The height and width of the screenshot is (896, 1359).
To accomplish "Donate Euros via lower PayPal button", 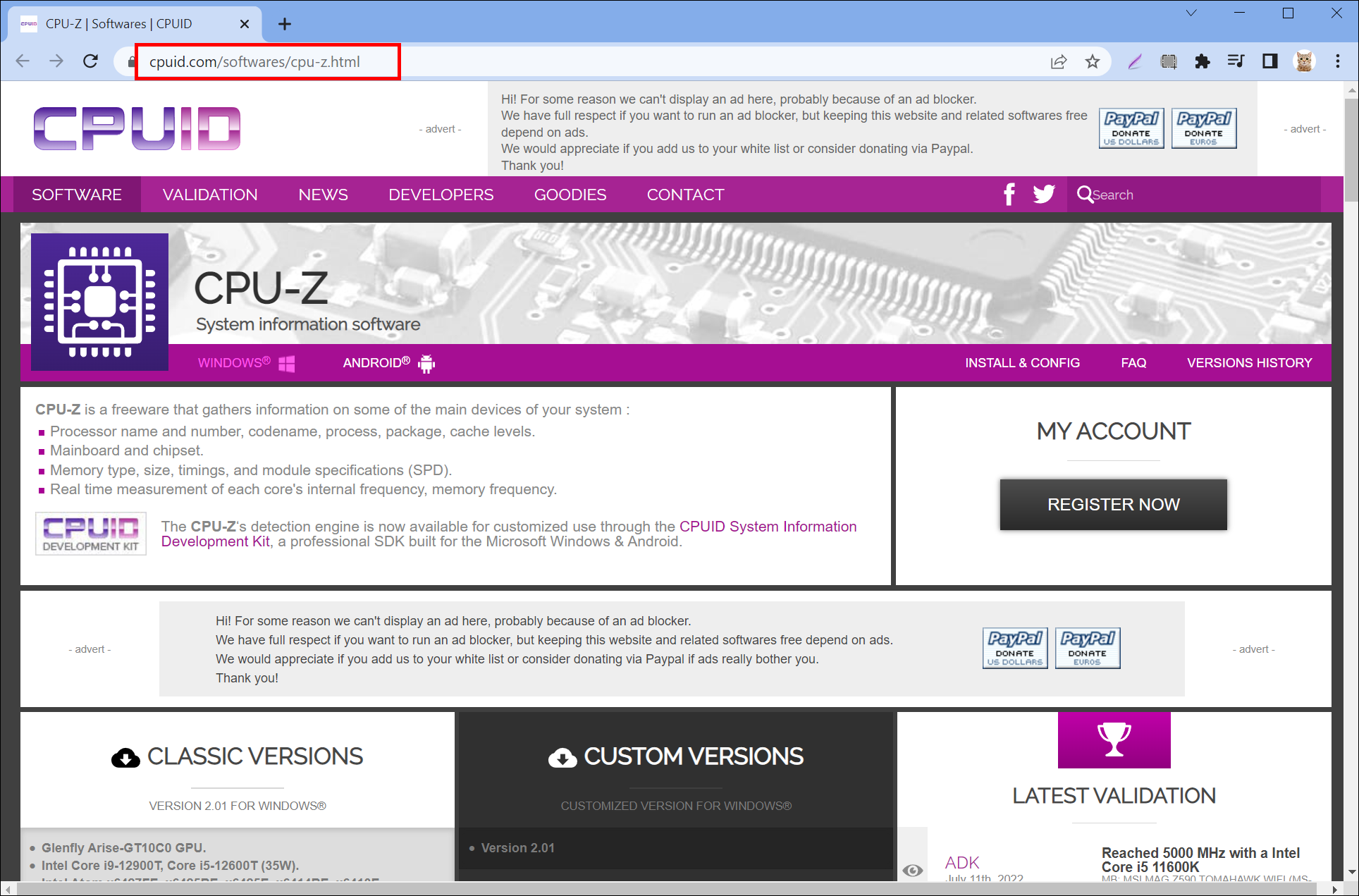I will click(x=1088, y=648).
